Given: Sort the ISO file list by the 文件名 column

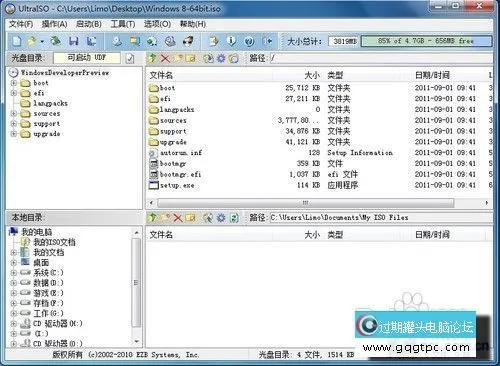Looking at the screenshot, I should [x=210, y=75].
